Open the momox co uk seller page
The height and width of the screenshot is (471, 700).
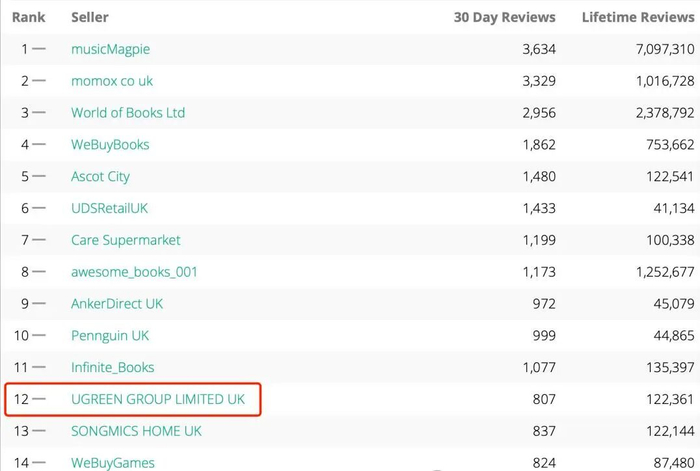112,81
